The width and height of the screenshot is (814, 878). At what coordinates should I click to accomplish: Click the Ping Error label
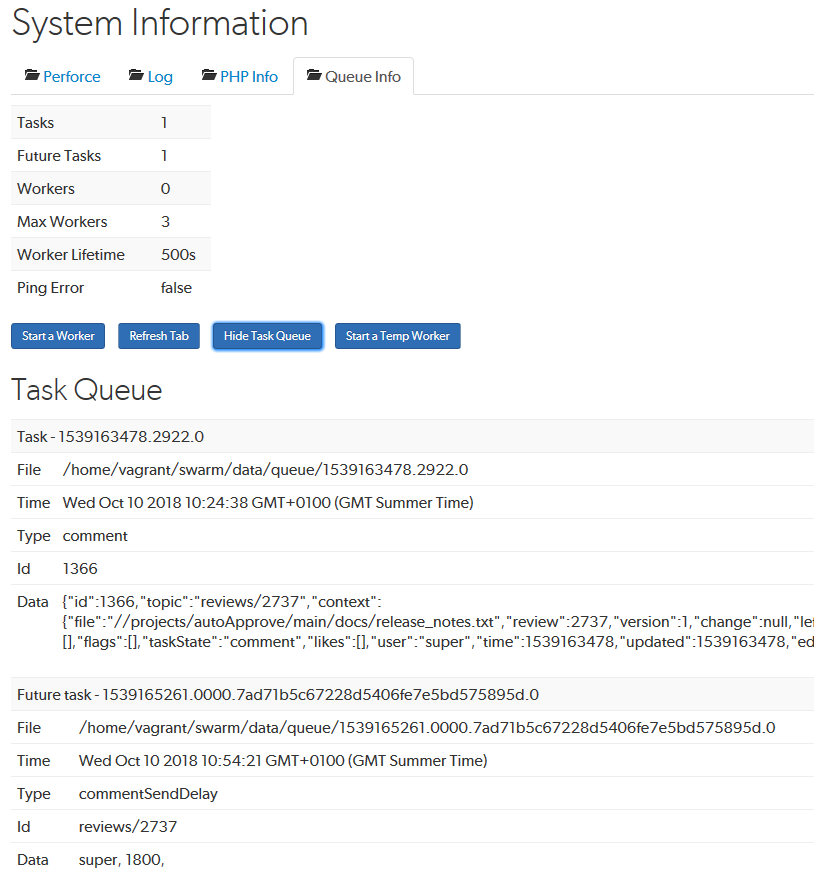[x=50, y=288]
